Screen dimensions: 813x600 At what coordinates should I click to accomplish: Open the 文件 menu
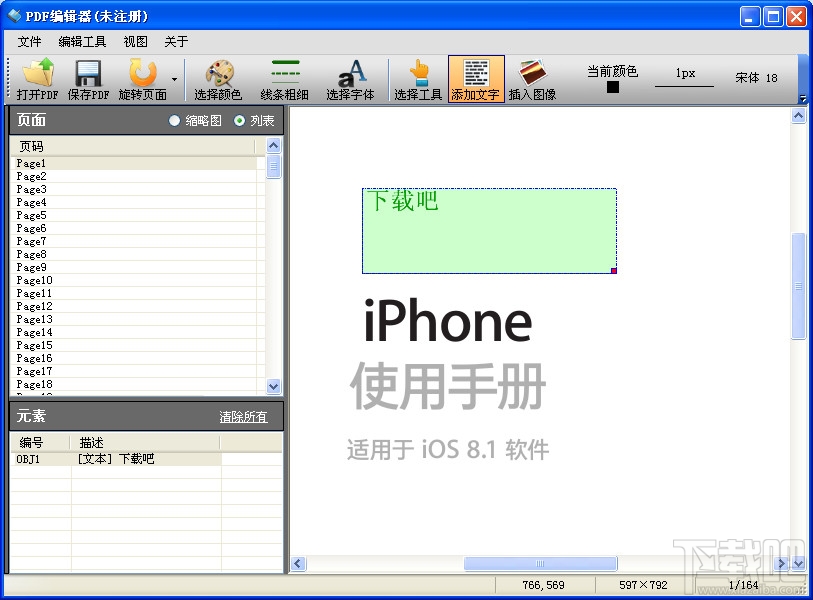pos(29,41)
